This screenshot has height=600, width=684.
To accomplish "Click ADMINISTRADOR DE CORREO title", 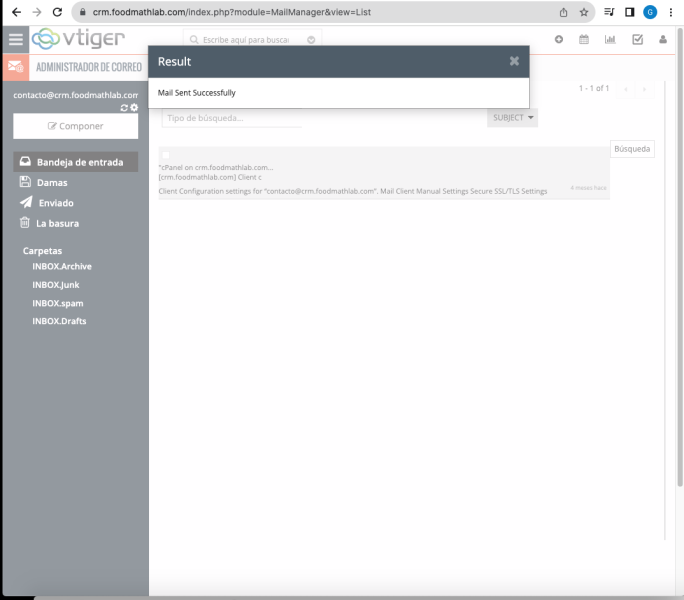I will pyautogui.click(x=89, y=67).
